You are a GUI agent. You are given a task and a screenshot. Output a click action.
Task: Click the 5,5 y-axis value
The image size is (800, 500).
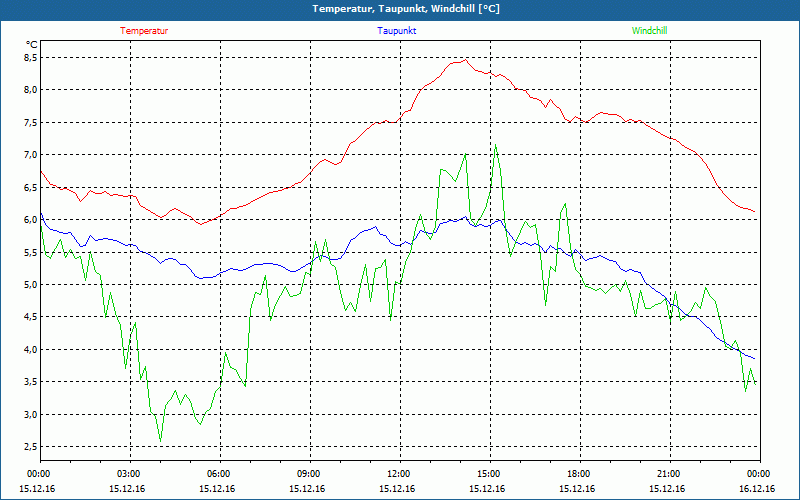(31, 252)
